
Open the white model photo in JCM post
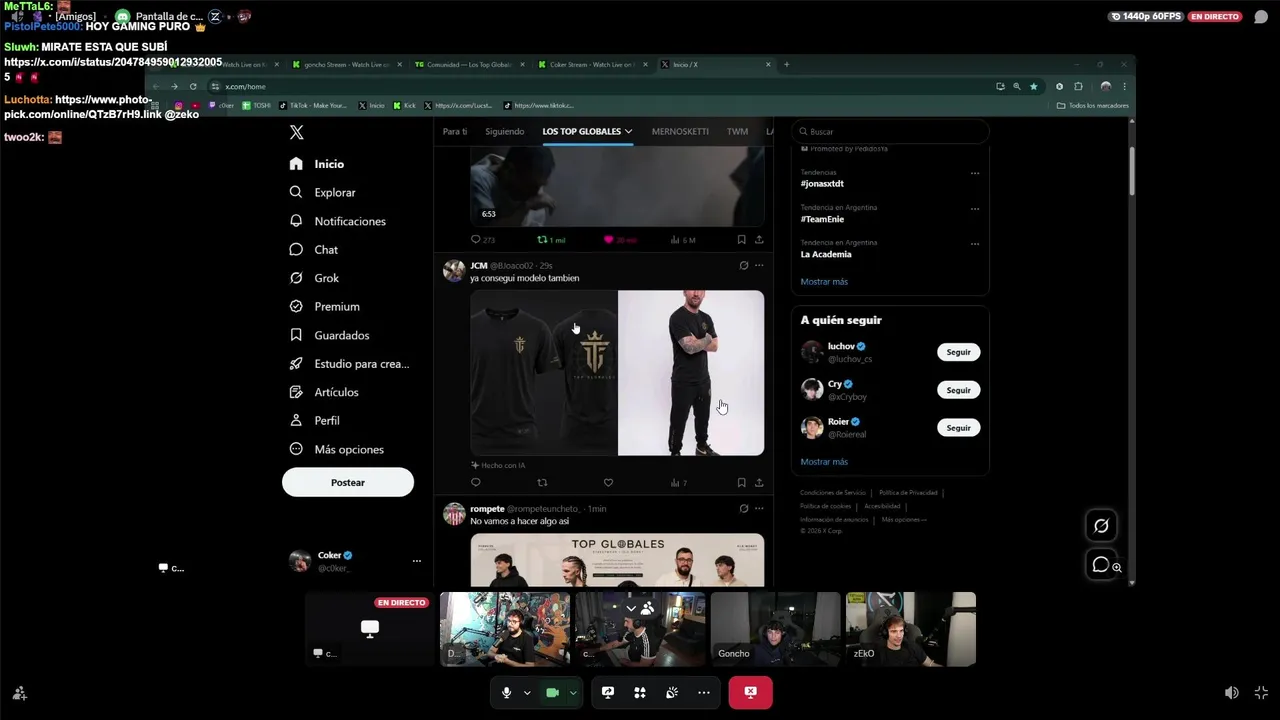tap(691, 373)
